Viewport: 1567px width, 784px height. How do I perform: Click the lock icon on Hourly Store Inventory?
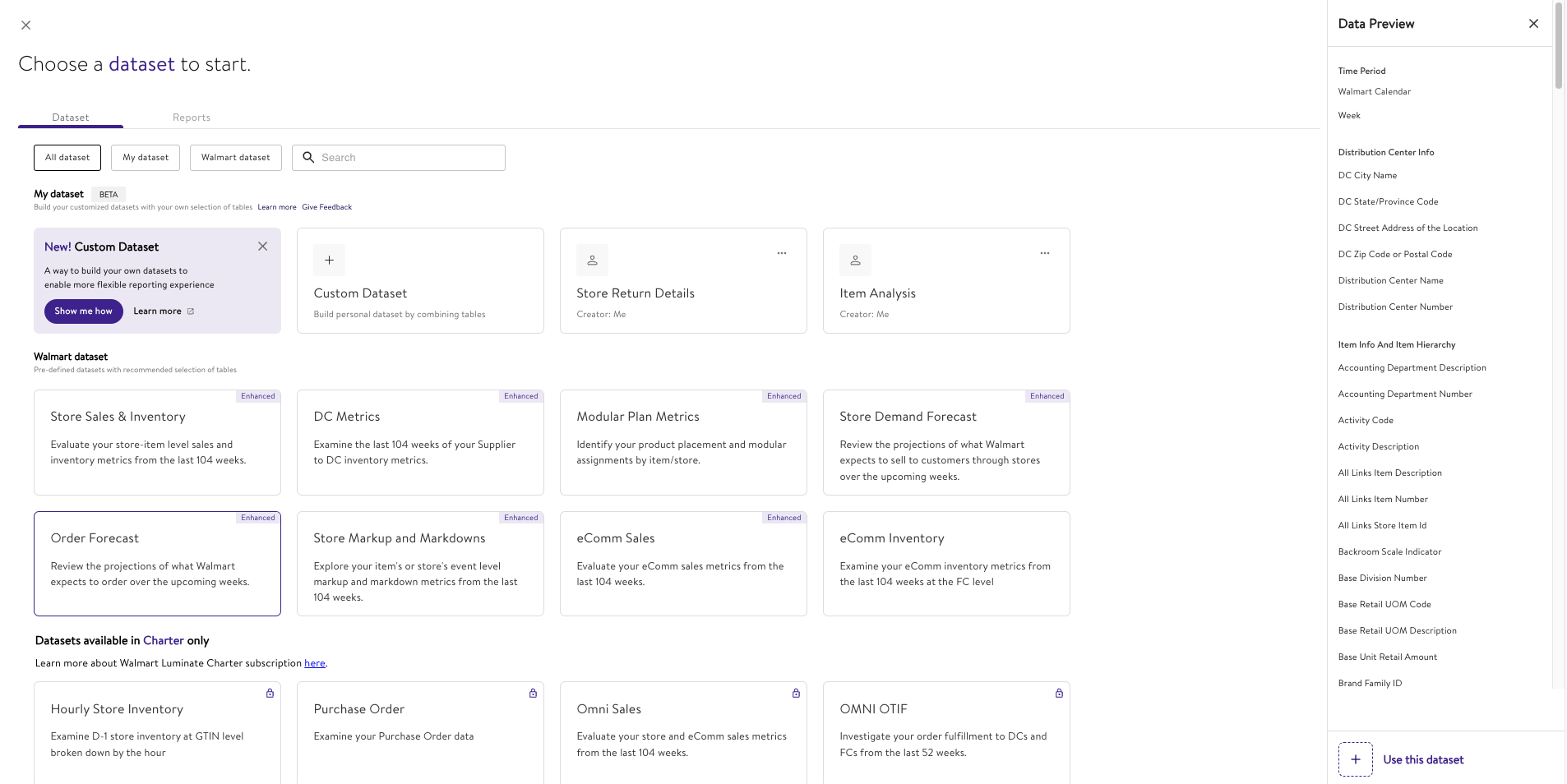(x=270, y=694)
